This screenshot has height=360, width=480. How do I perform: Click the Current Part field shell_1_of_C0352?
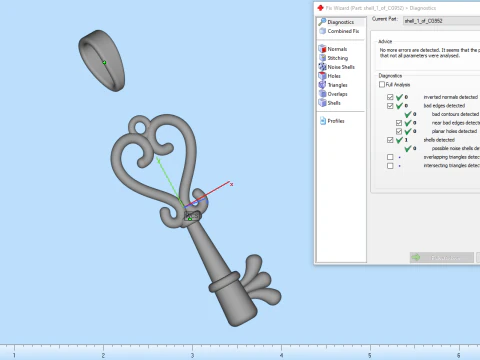[x=441, y=21]
